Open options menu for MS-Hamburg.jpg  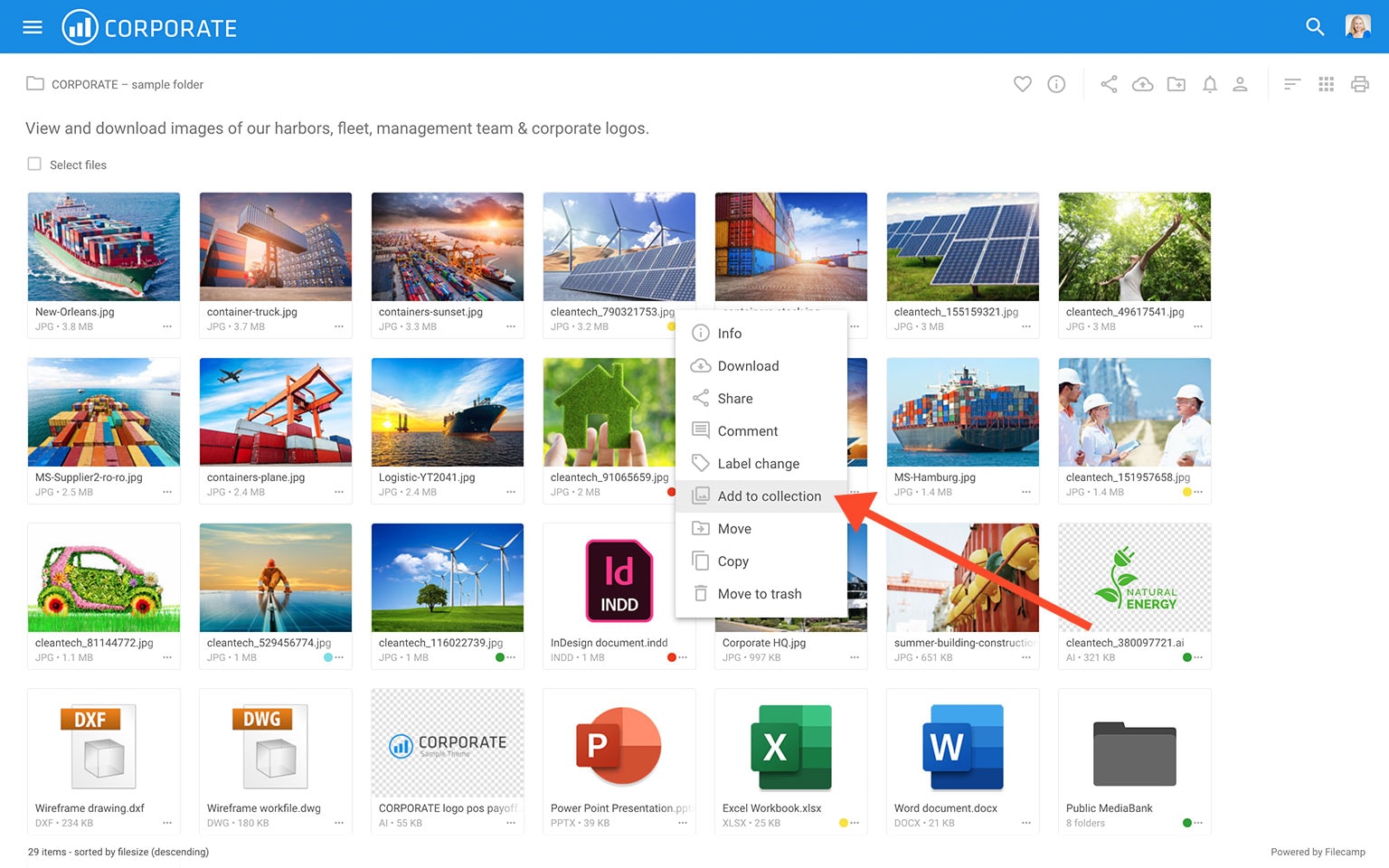pyautogui.click(x=1026, y=492)
